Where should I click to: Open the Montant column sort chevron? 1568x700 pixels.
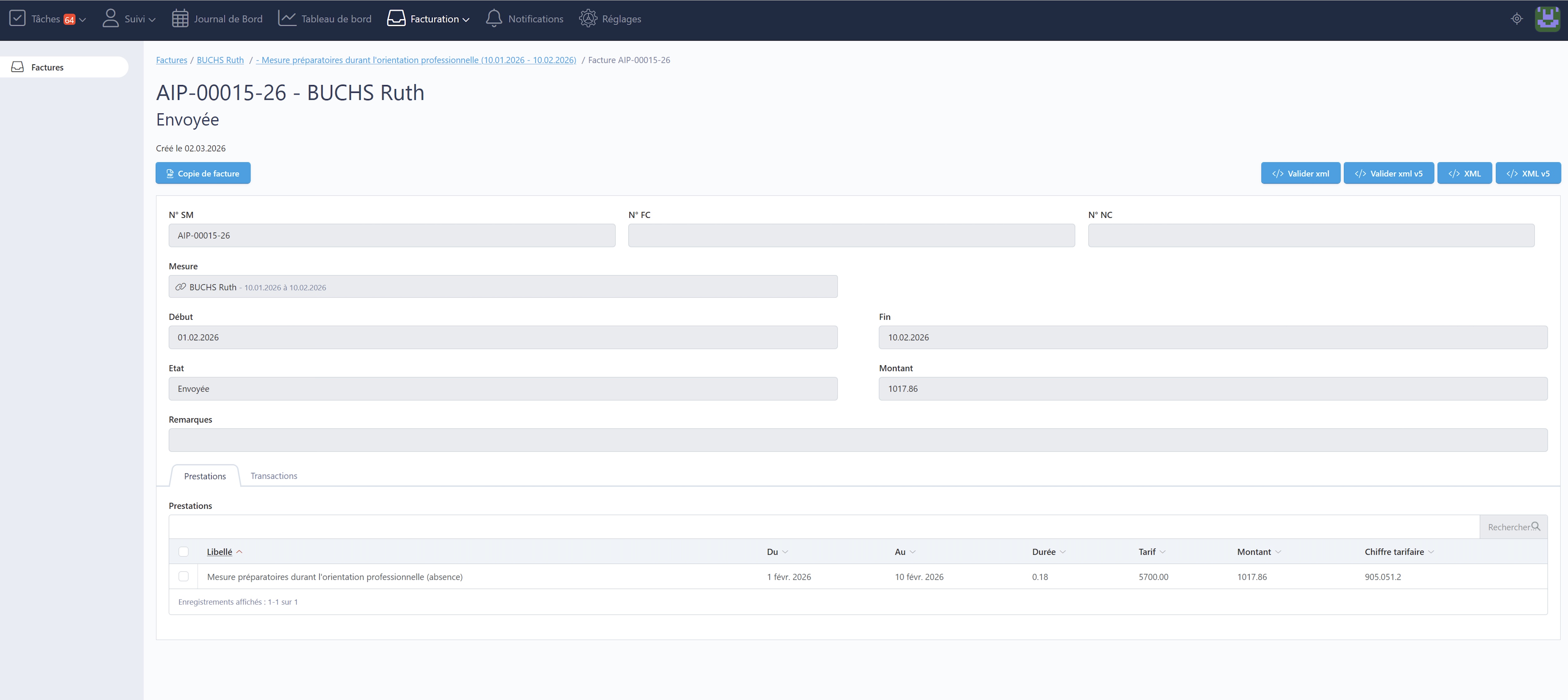click(1278, 552)
